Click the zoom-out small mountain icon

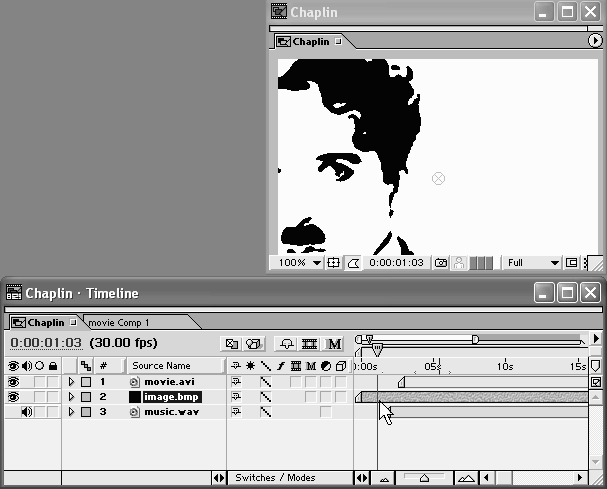(x=385, y=478)
